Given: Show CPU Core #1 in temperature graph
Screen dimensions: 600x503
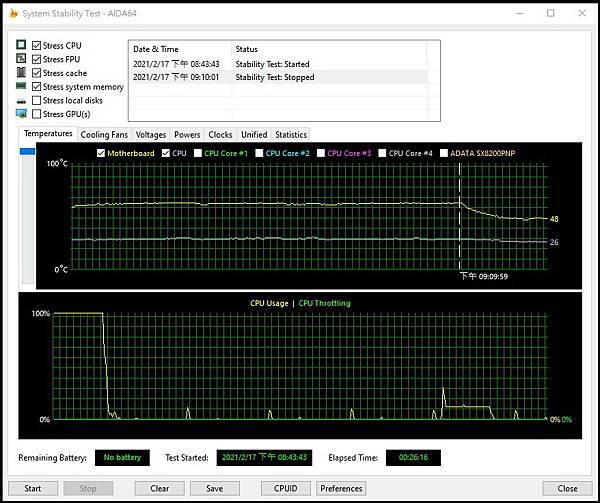Looking at the screenshot, I should (197, 153).
